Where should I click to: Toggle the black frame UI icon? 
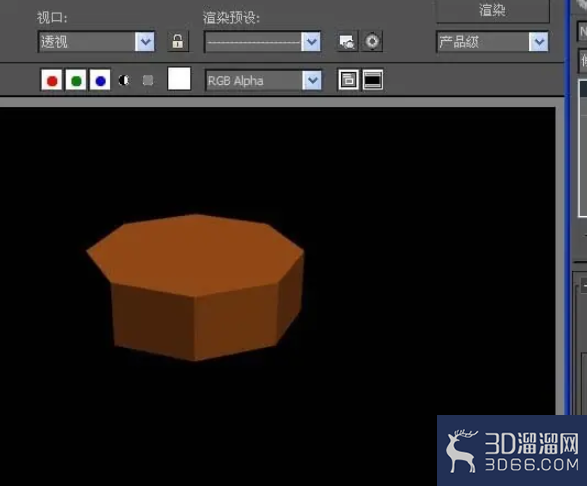coord(373,80)
